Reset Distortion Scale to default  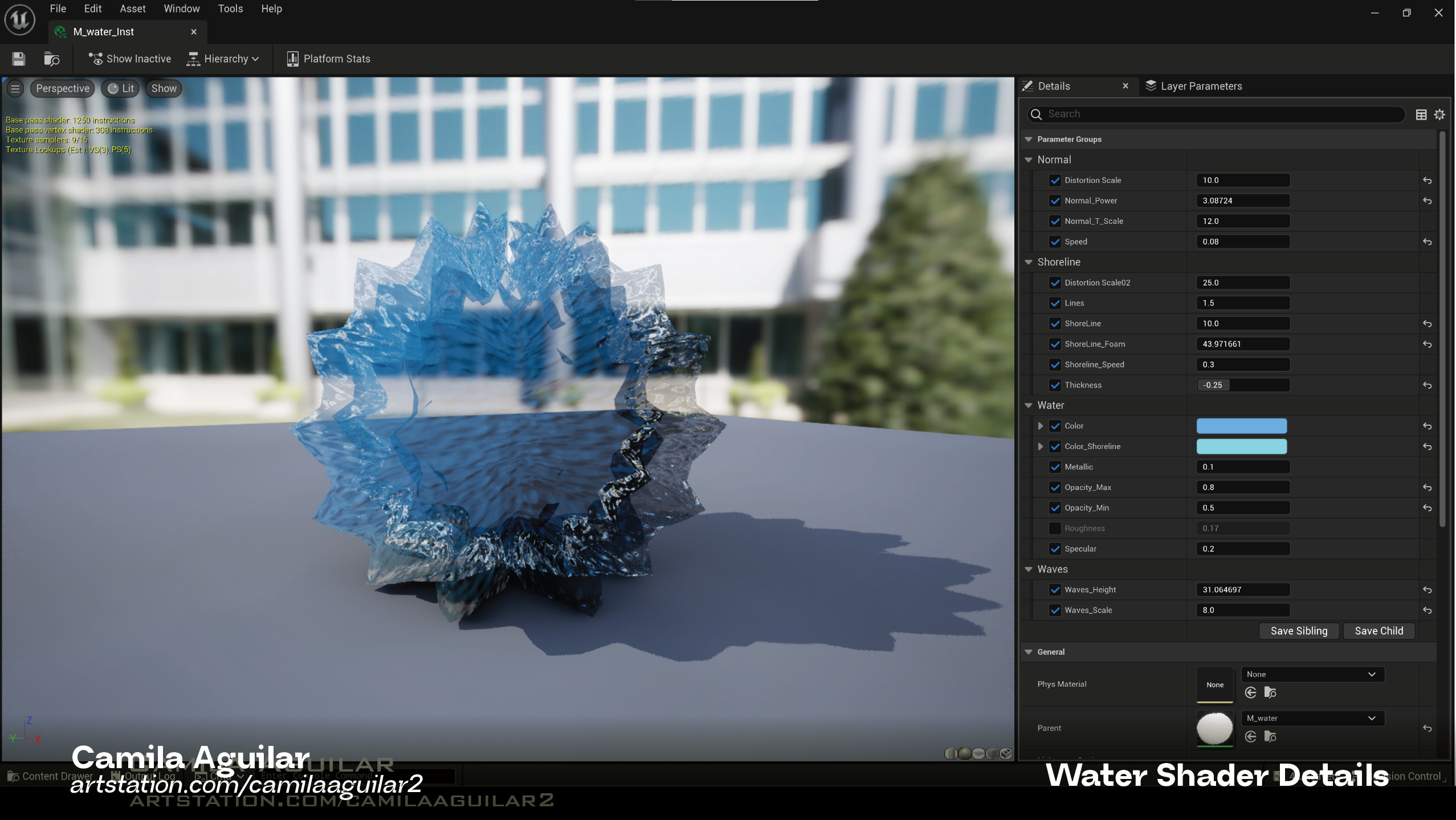click(1428, 180)
